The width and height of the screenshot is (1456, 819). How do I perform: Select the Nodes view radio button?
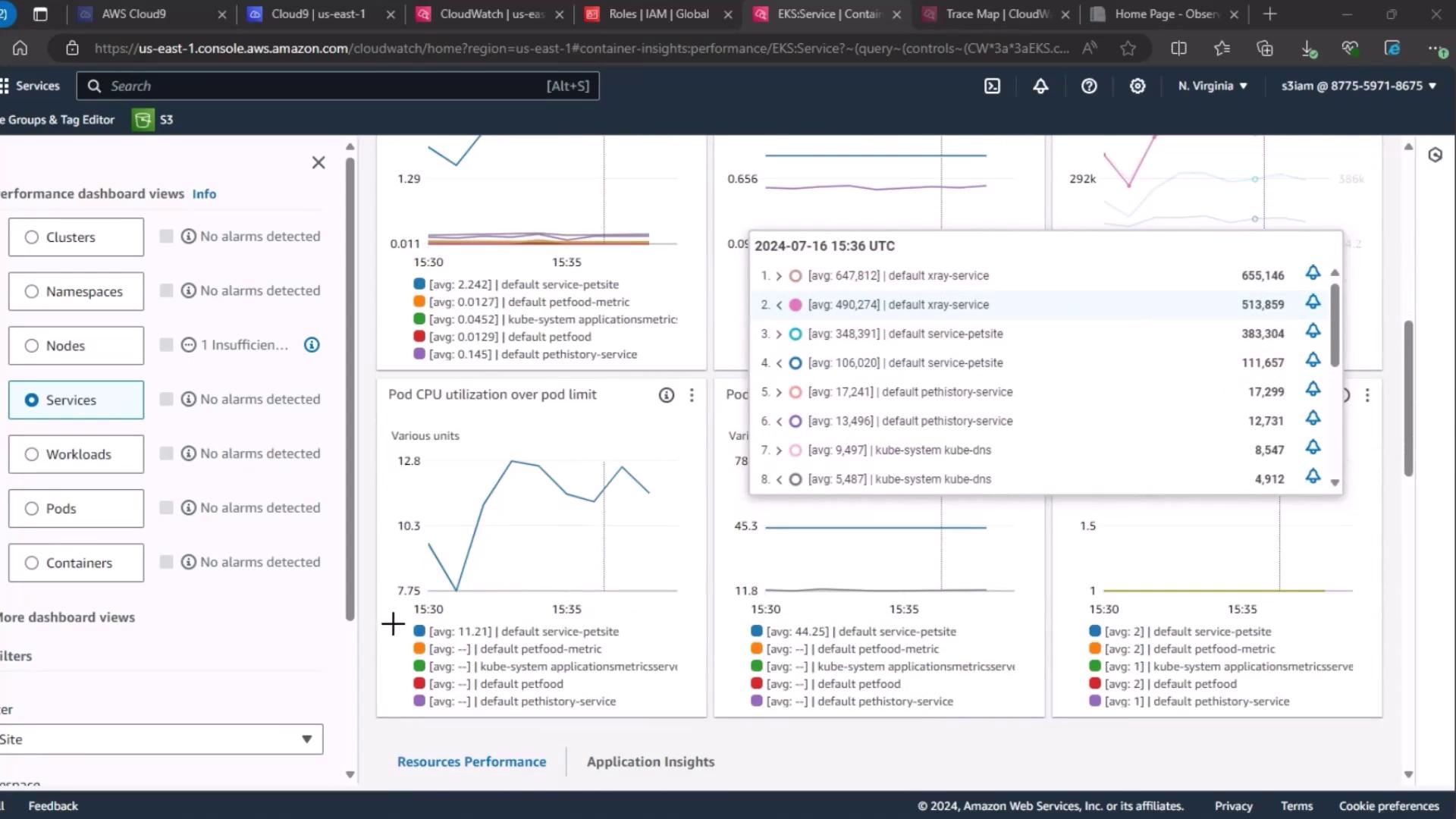(x=31, y=346)
